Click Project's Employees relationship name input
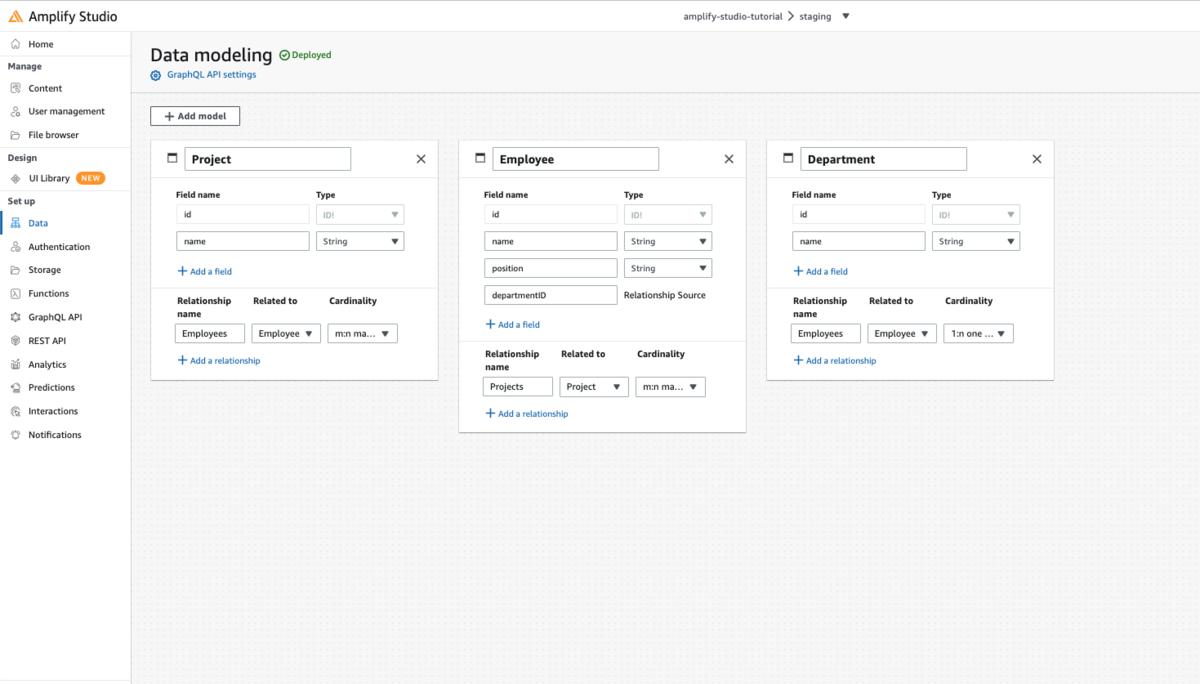 (210, 334)
